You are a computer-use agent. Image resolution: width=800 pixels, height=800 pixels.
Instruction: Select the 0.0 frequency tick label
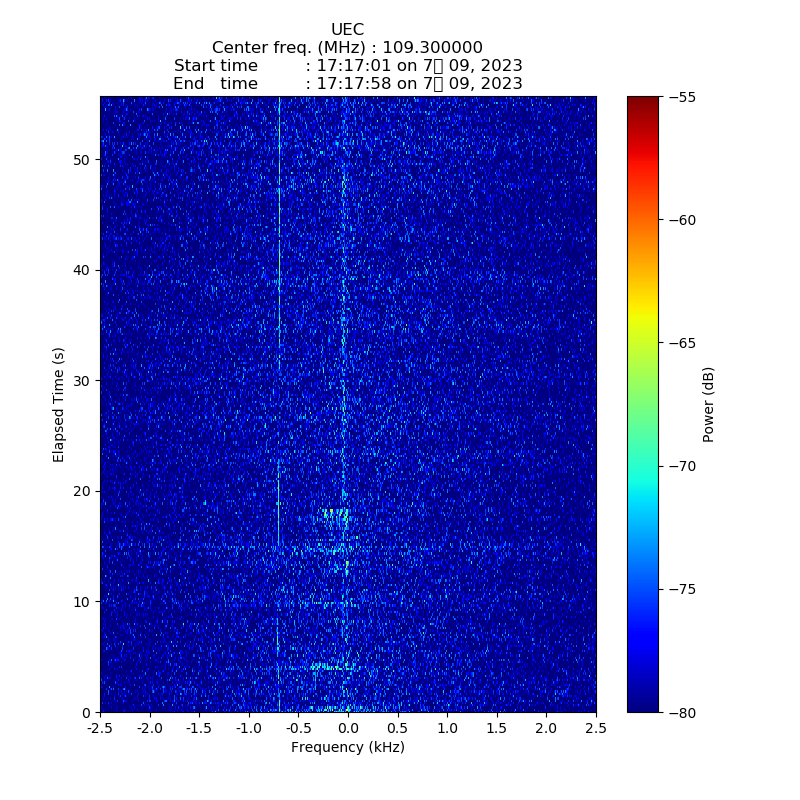pyautogui.click(x=348, y=730)
